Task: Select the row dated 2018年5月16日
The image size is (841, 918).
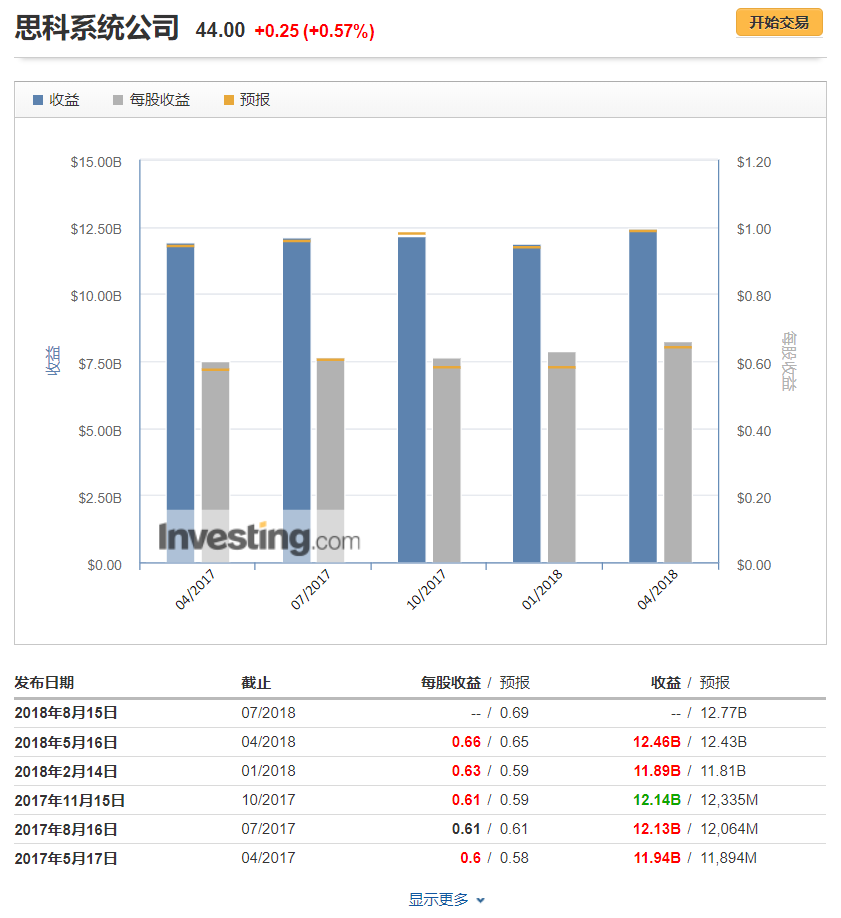Action: click(x=420, y=742)
